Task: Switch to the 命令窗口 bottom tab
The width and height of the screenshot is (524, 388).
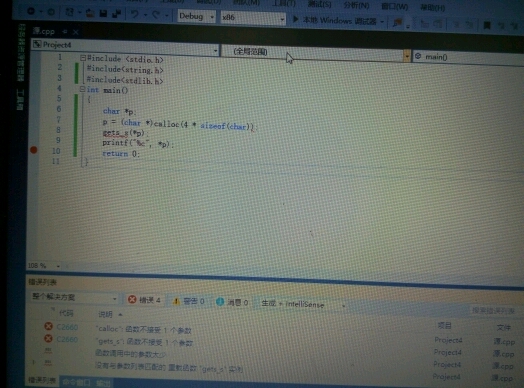Action: (76, 382)
